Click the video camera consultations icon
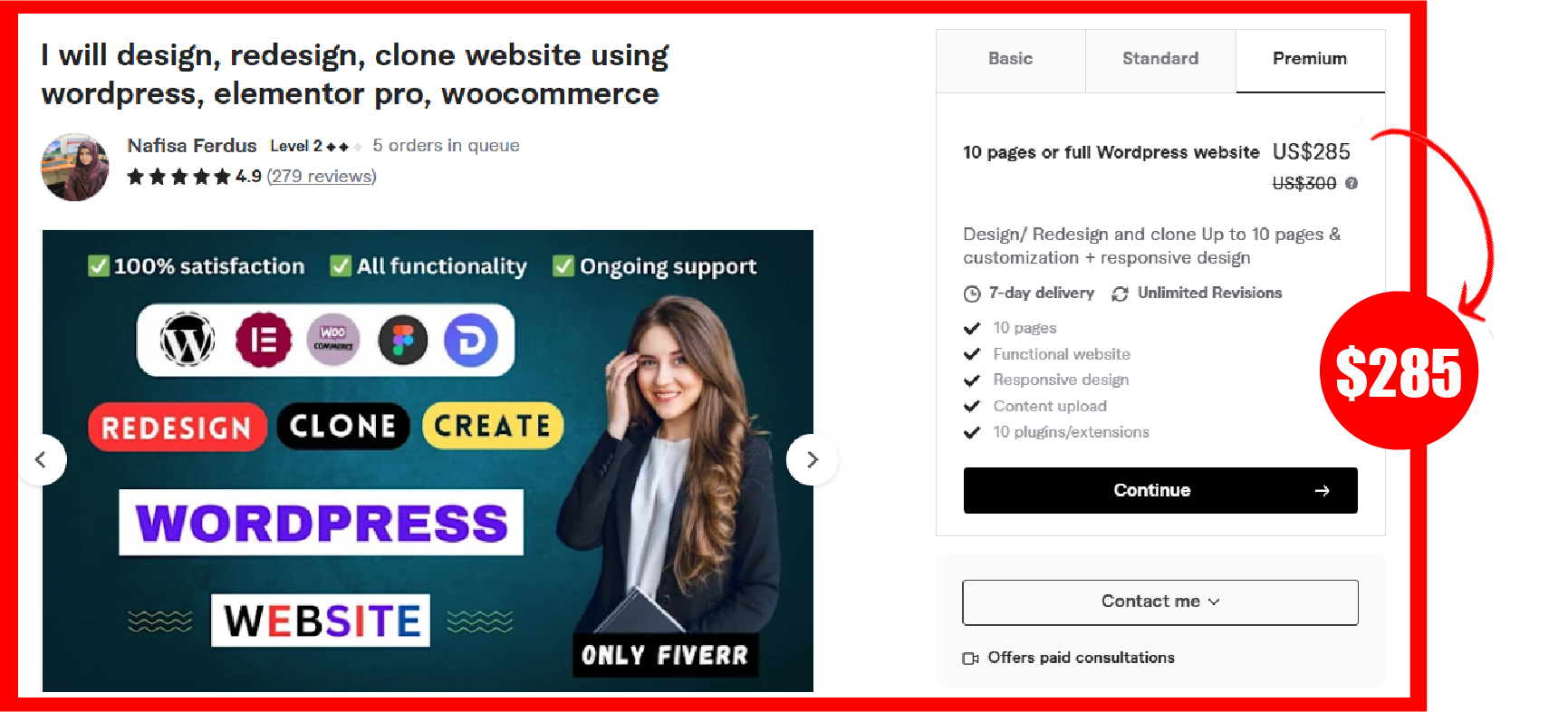The image size is (1568, 712). [970, 659]
